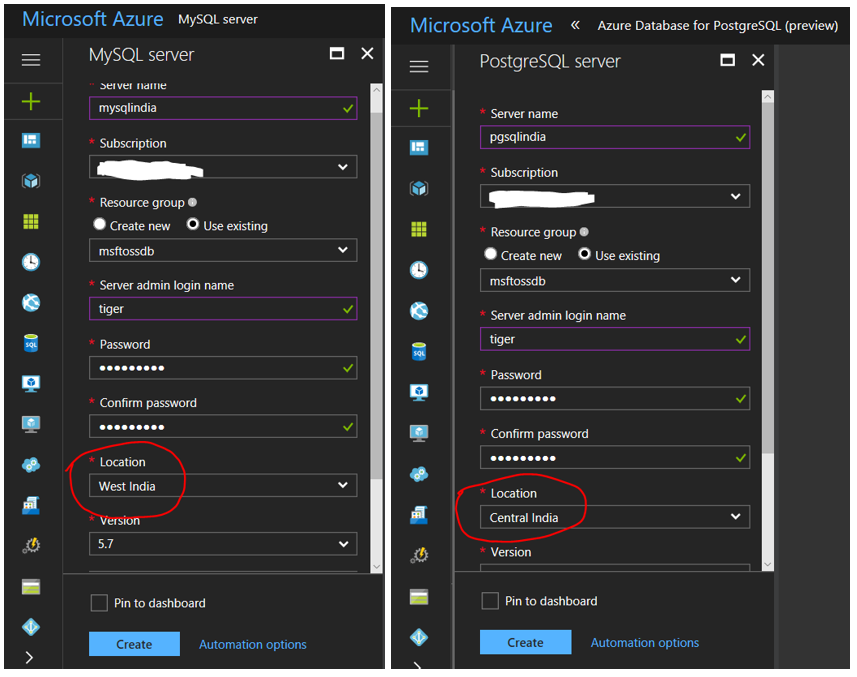Image resolution: width=857 pixels, height=677 pixels.
Task: Open Automation options link on PostgreSQL blade
Action: coord(644,643)
